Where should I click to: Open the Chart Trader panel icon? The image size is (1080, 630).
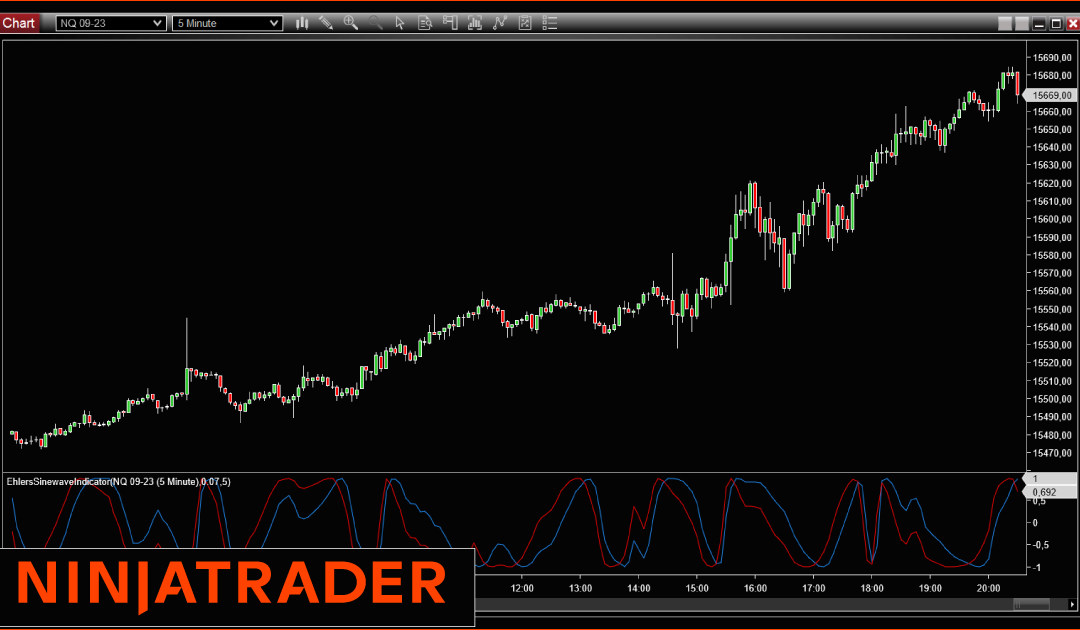tap(450, 23)
